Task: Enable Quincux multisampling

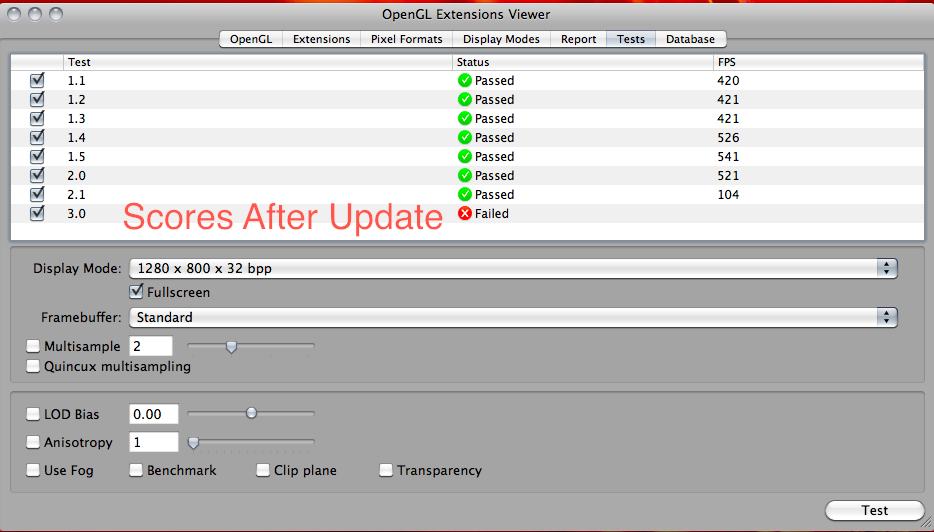Action: tap(33, 366)
